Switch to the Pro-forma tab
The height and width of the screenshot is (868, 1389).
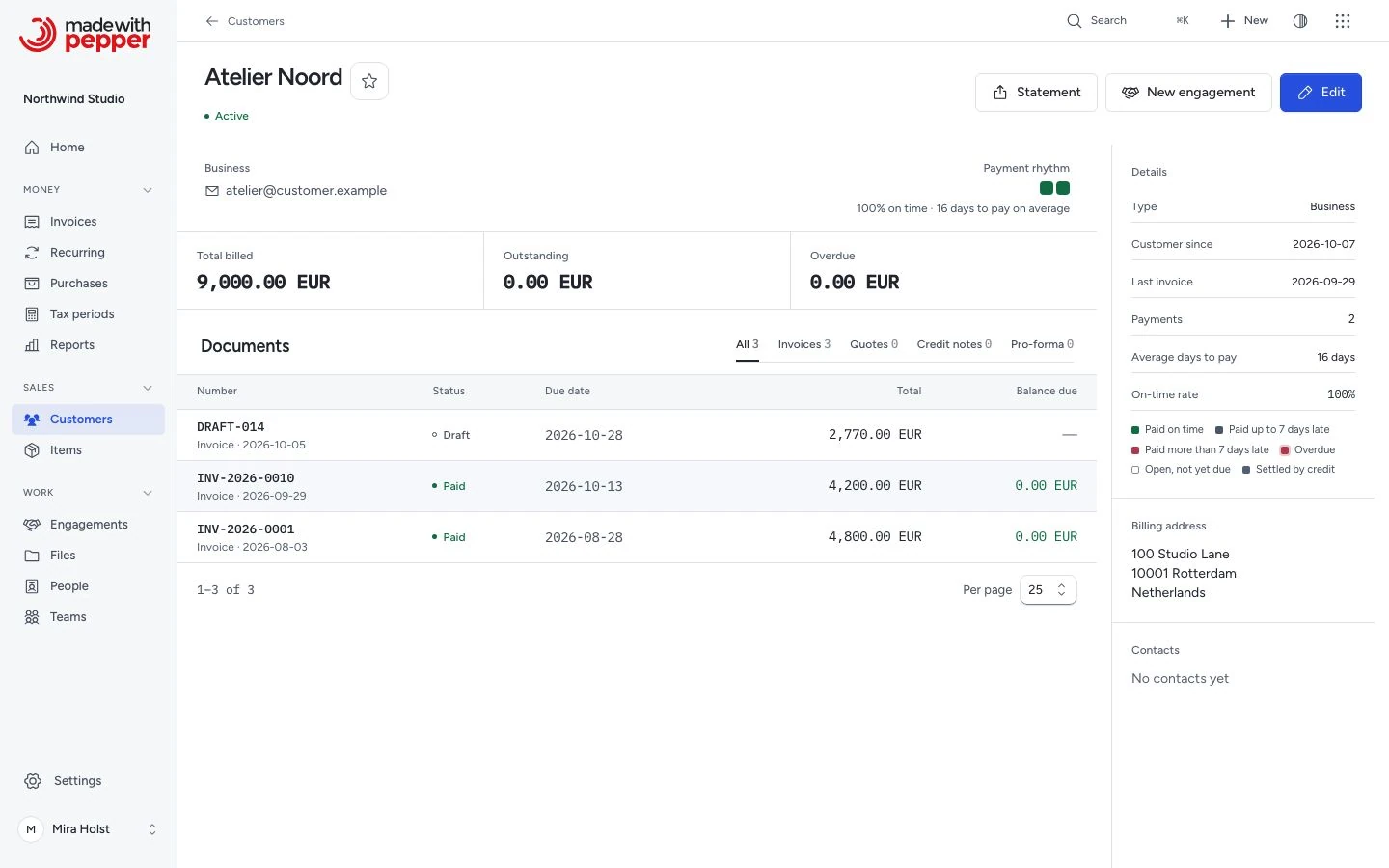pyautogui.click(x=1042, y=344)
